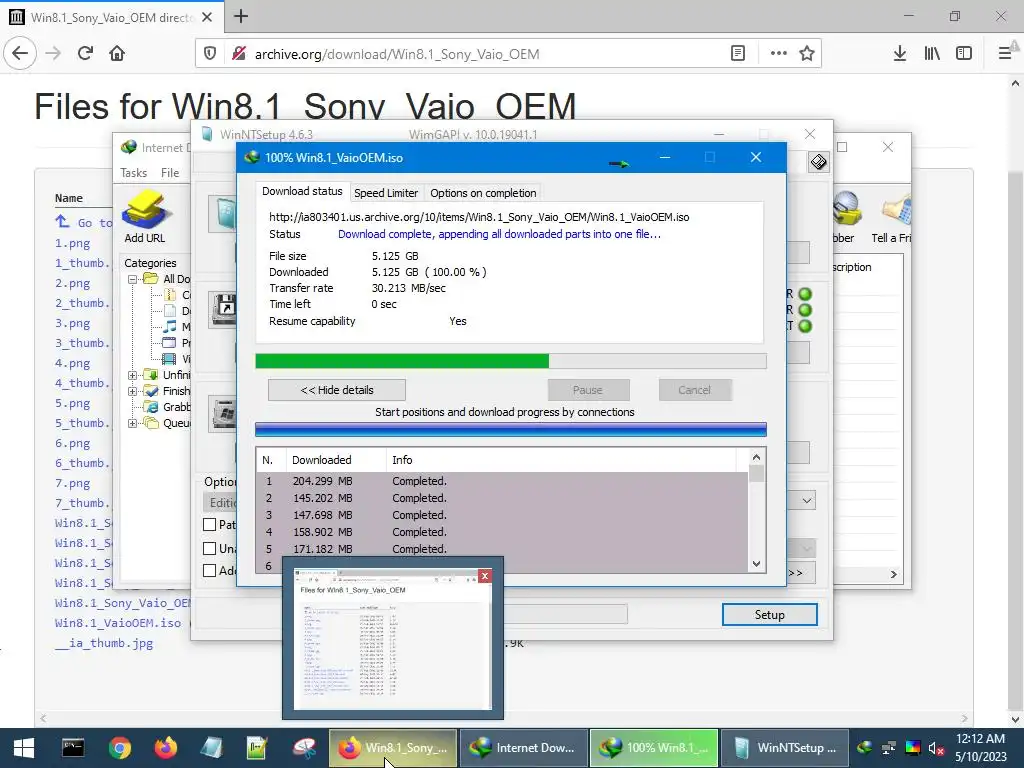Select connection row 3 with 147.698 MB
The width and height of the screenshot is (1024, 768).
click(502, 515)
